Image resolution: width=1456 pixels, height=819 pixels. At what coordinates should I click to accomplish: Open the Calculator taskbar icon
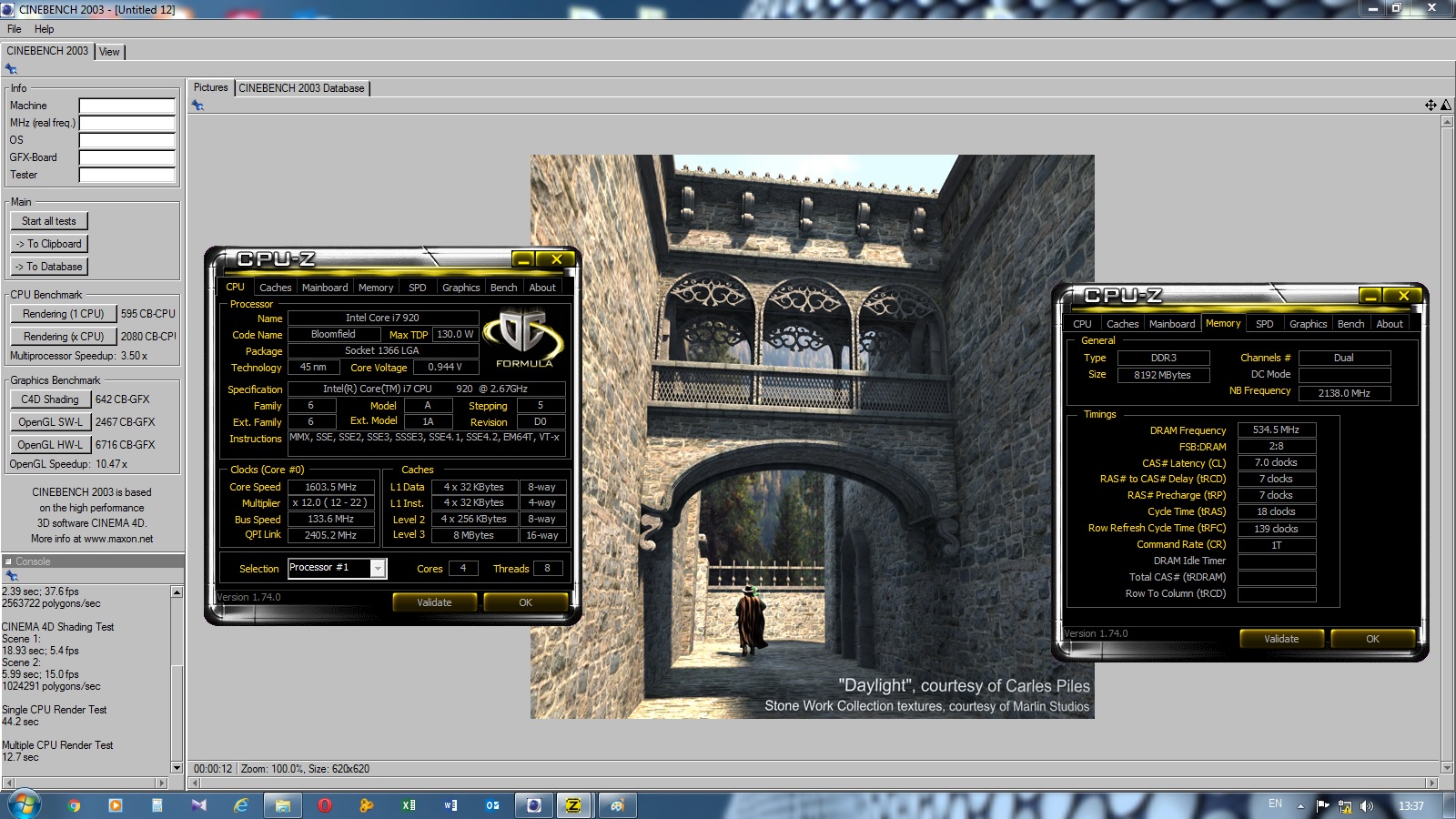157,805
